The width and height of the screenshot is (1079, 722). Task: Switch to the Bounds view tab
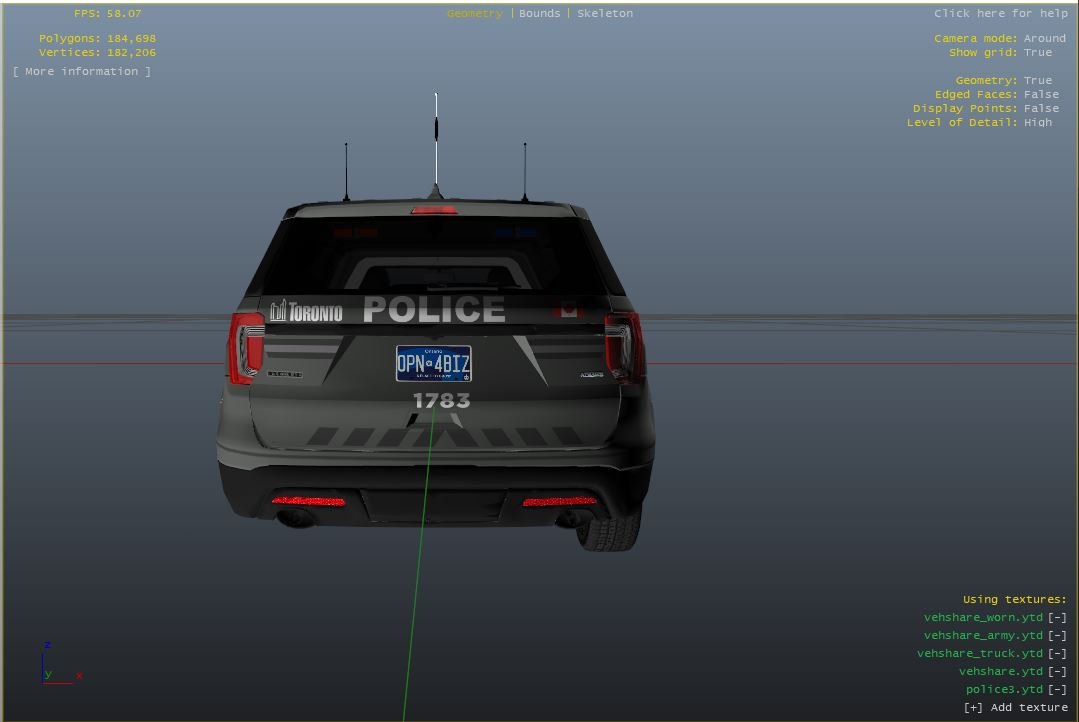(539, 14)
